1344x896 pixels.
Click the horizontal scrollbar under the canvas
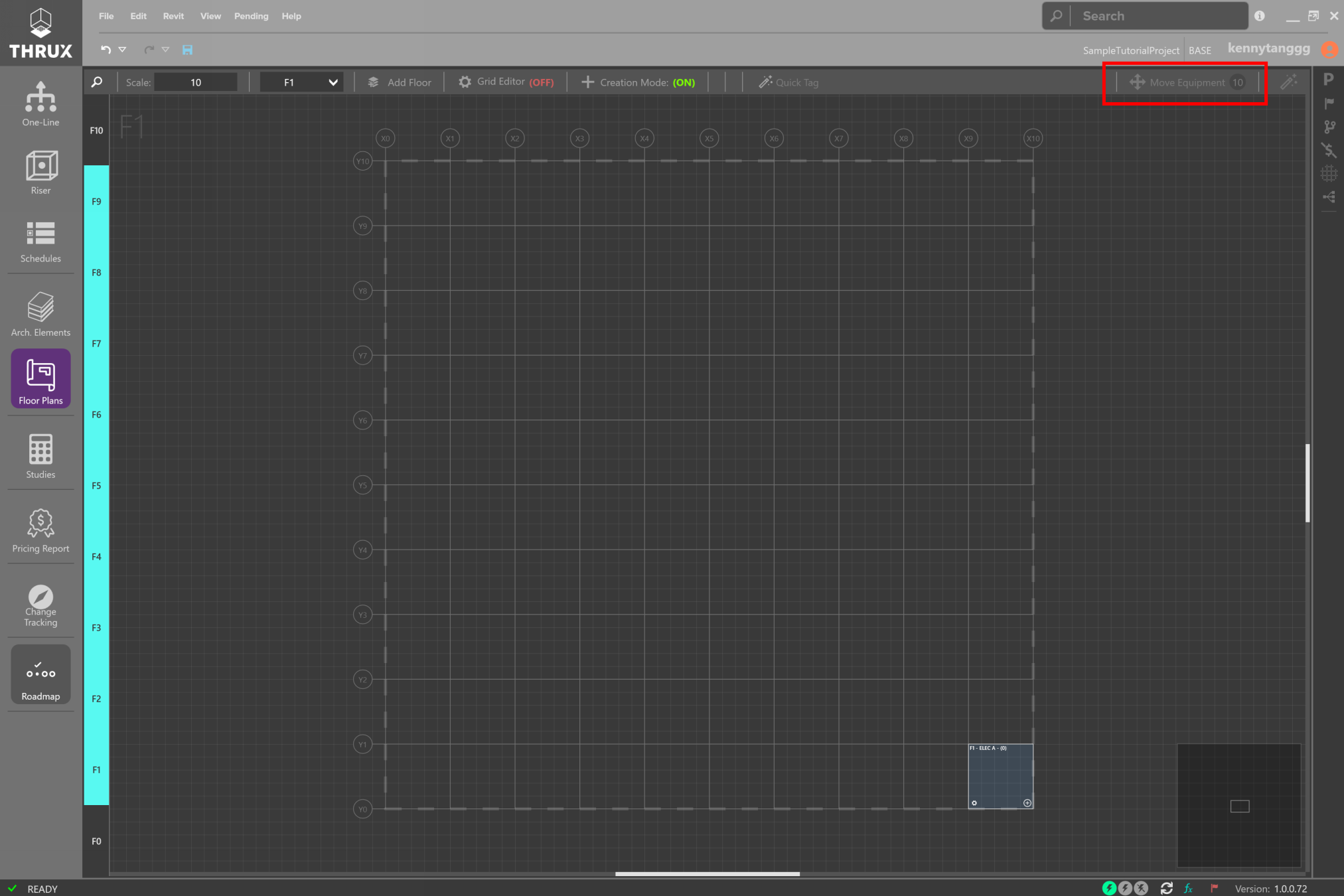pyautogui.click(x=707, y=873)
